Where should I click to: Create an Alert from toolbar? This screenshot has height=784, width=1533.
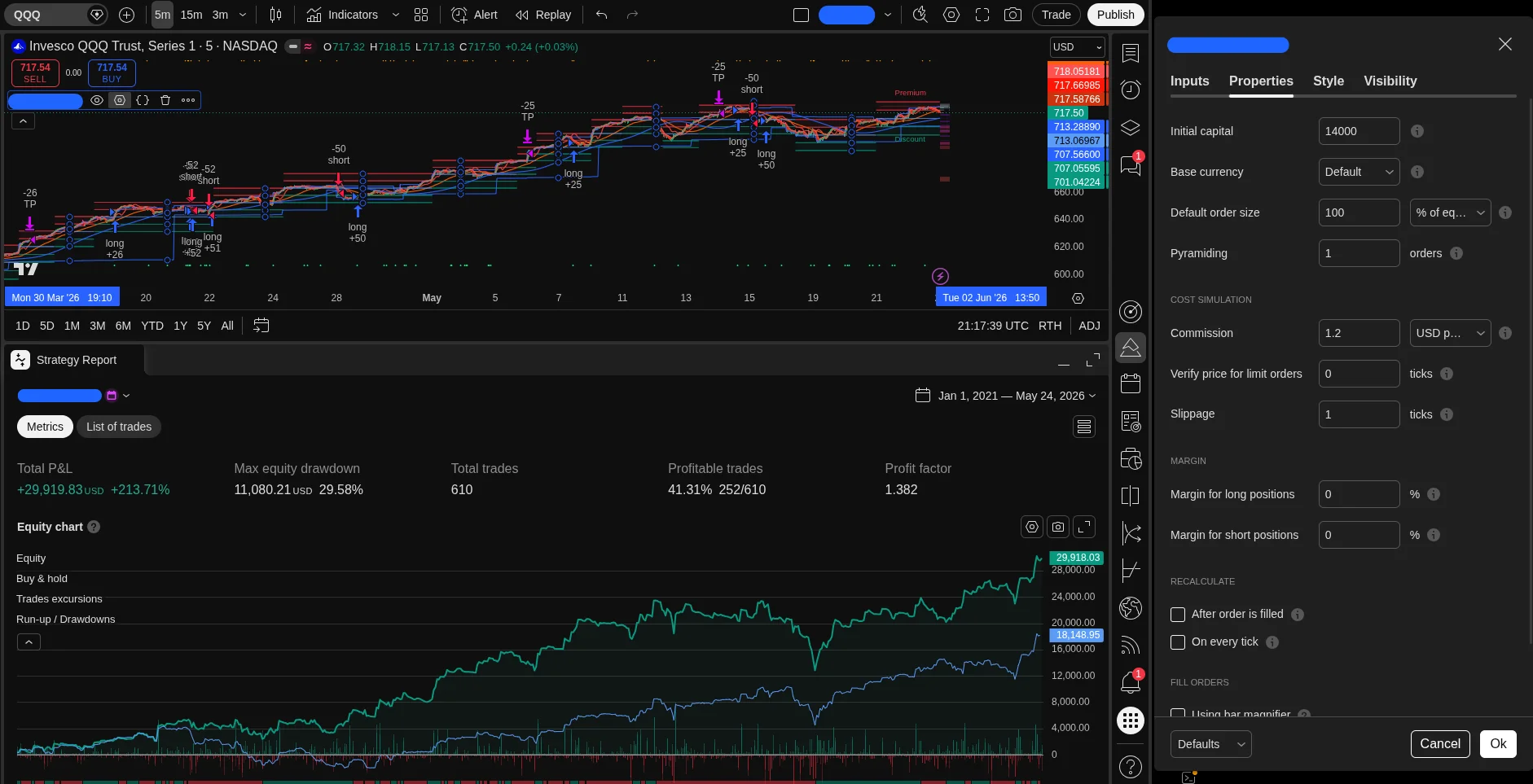pyautogui.click(x=474, y=15)
